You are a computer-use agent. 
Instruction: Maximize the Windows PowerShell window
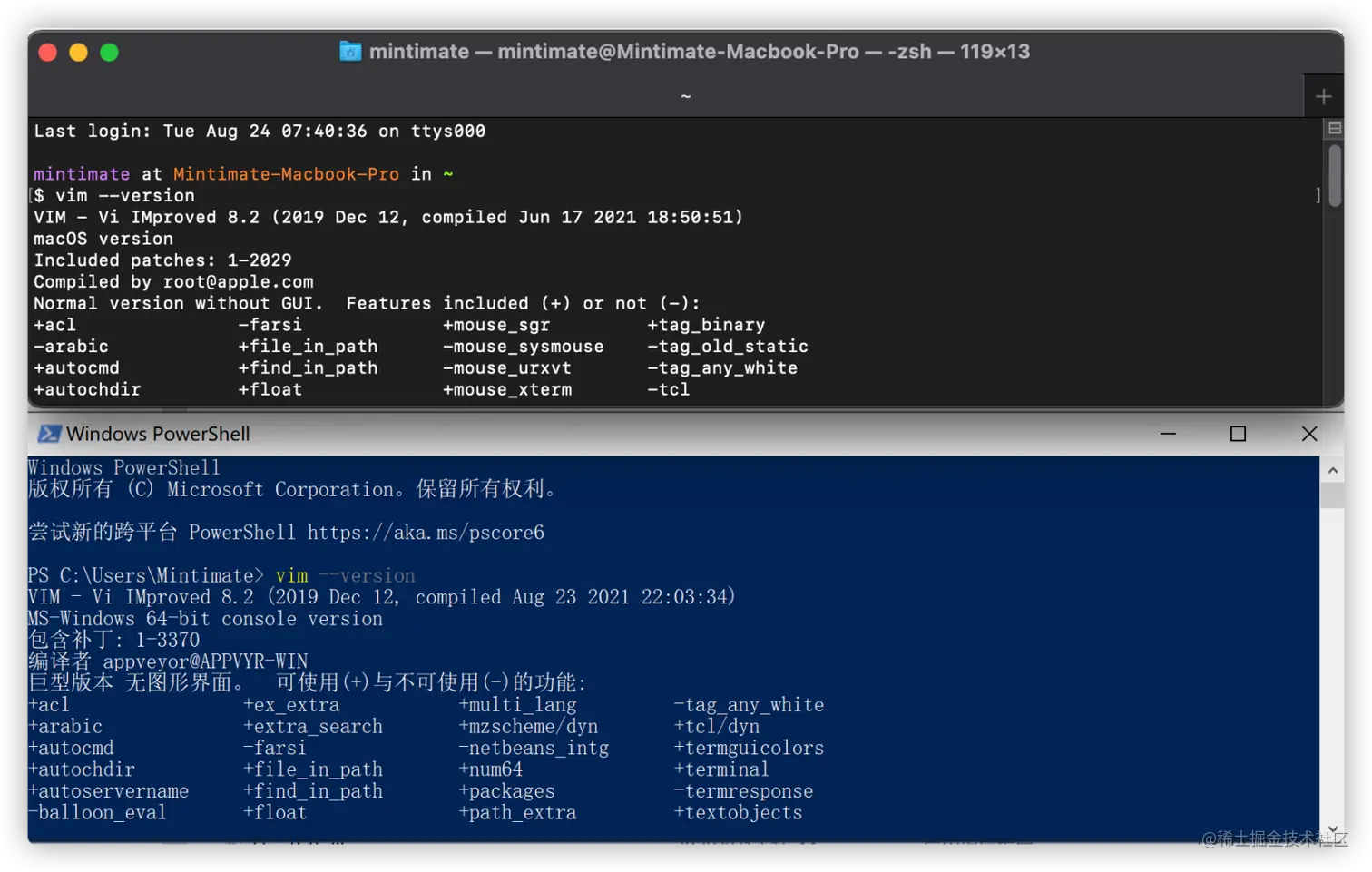1238,434
